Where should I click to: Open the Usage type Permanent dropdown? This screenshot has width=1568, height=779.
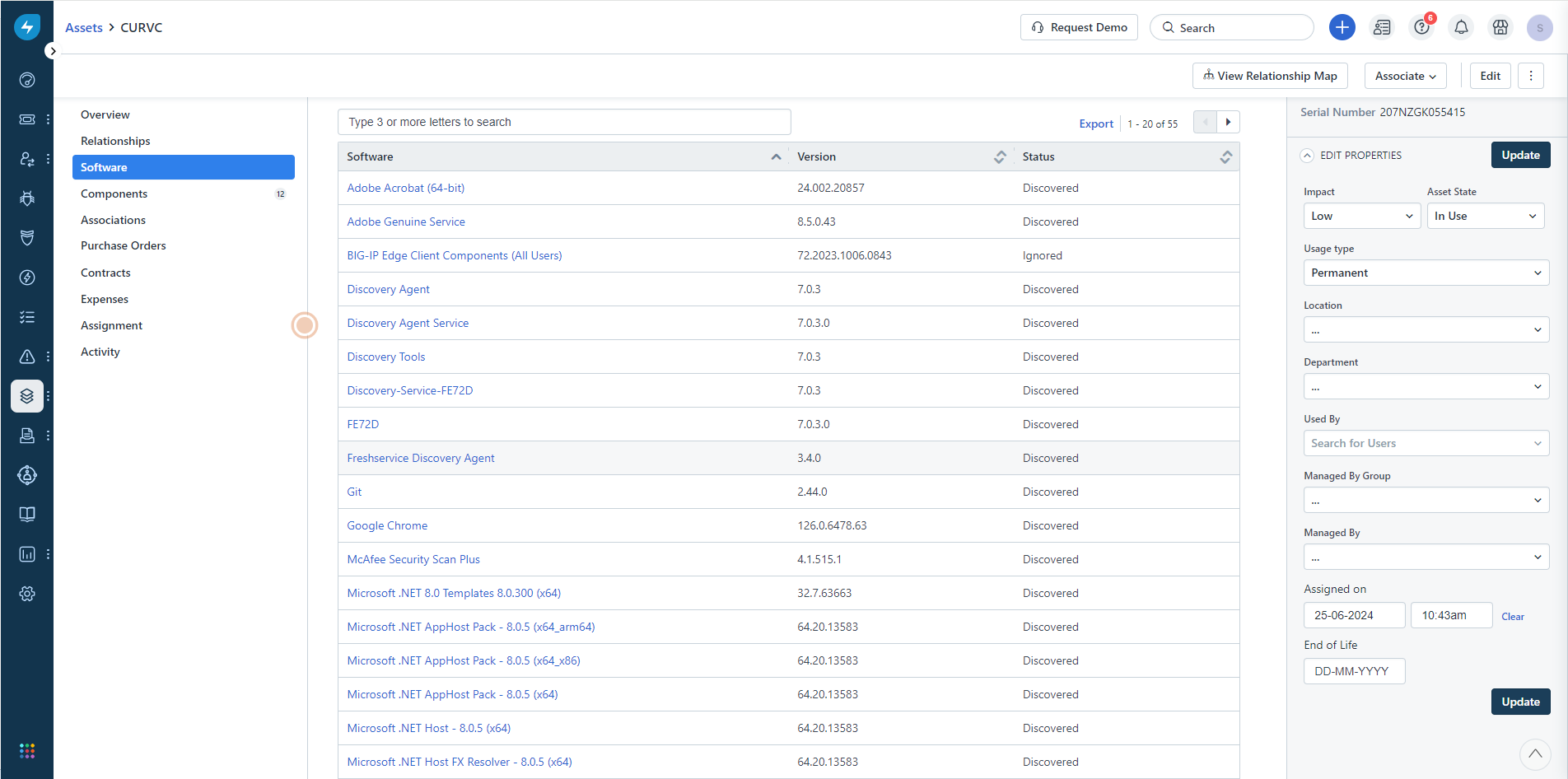tap(1426, 273)
